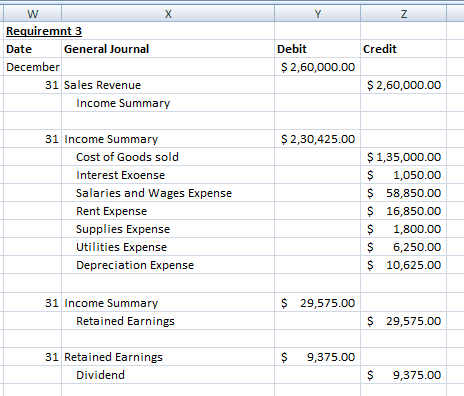Click the 'Credit' header cell
464x396 pixels.
[x=404, y=49]
